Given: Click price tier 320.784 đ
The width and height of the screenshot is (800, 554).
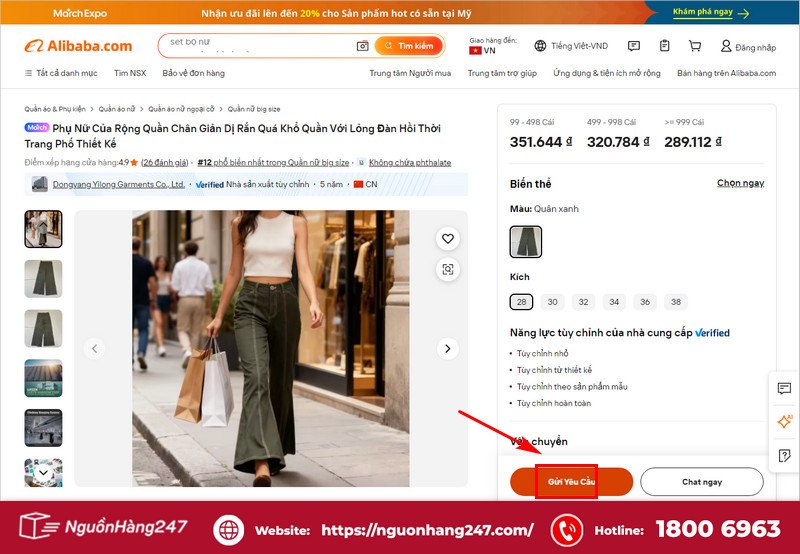Looking at the screenshot, I should click(618, 142).
